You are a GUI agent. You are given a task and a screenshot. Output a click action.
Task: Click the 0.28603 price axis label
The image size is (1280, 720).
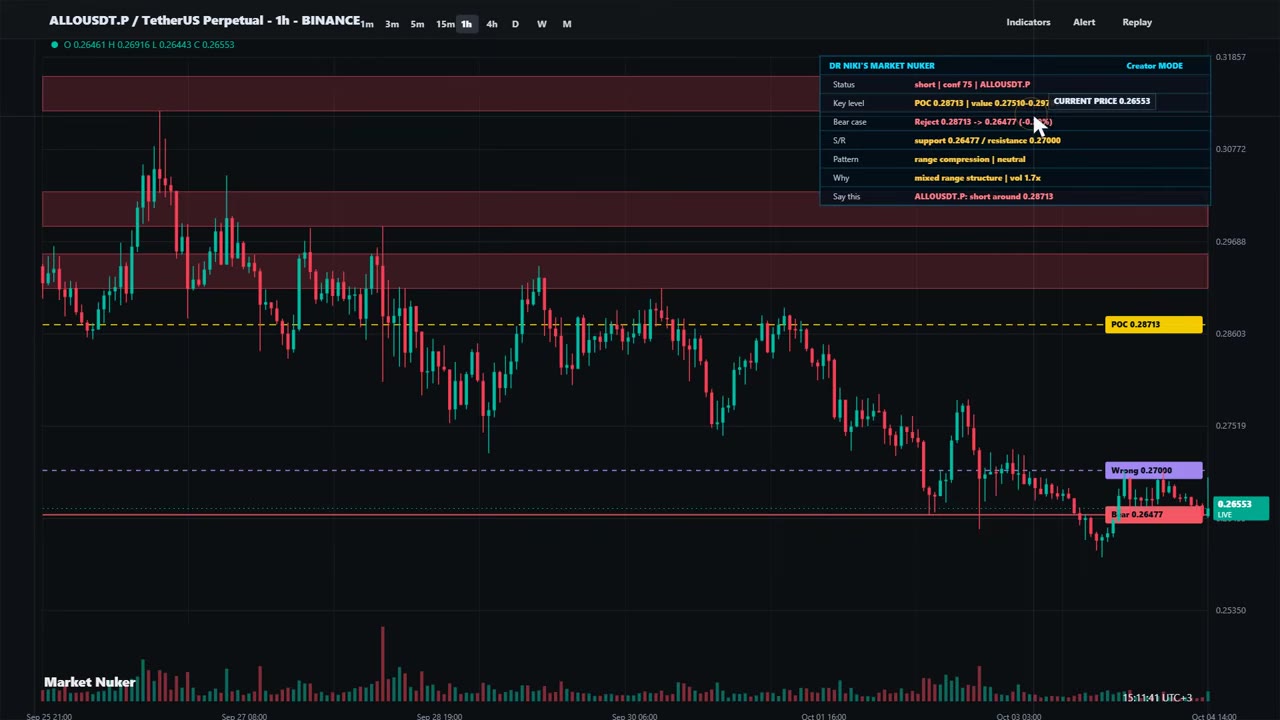1230,334
